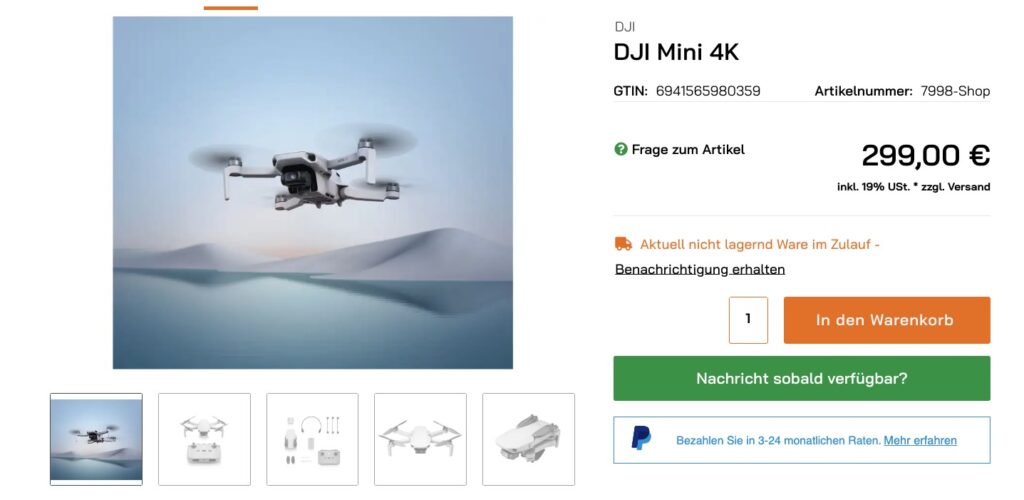The image size is (1024, 500).
Task: Click the DJI brand name above the title
Action: tap(625, 27)
